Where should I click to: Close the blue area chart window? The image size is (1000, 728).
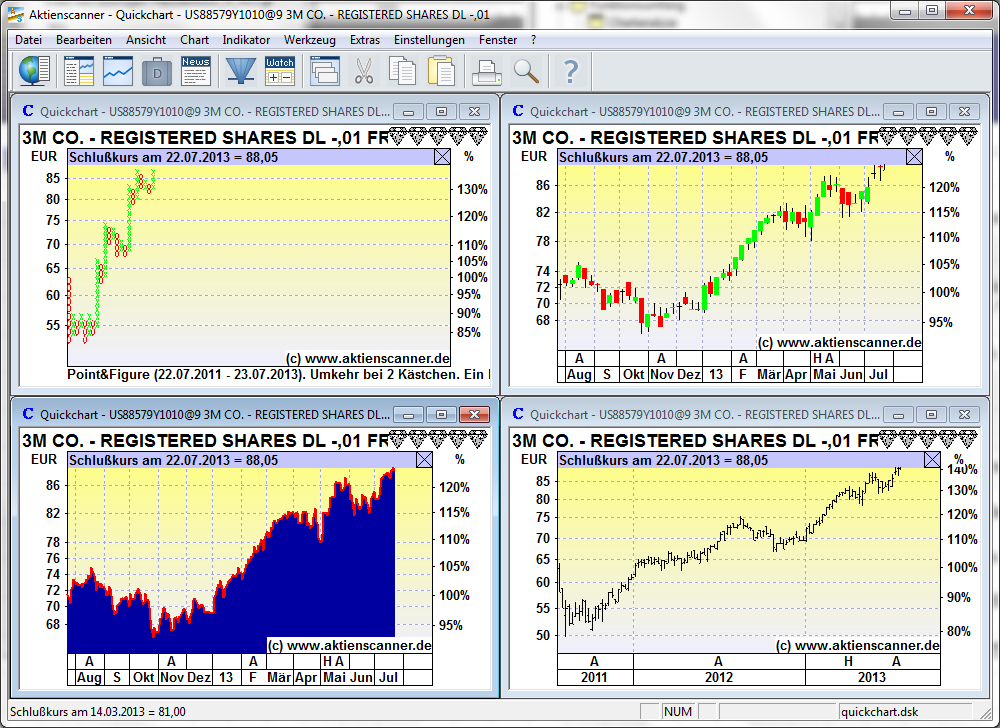tap(474, 414)
